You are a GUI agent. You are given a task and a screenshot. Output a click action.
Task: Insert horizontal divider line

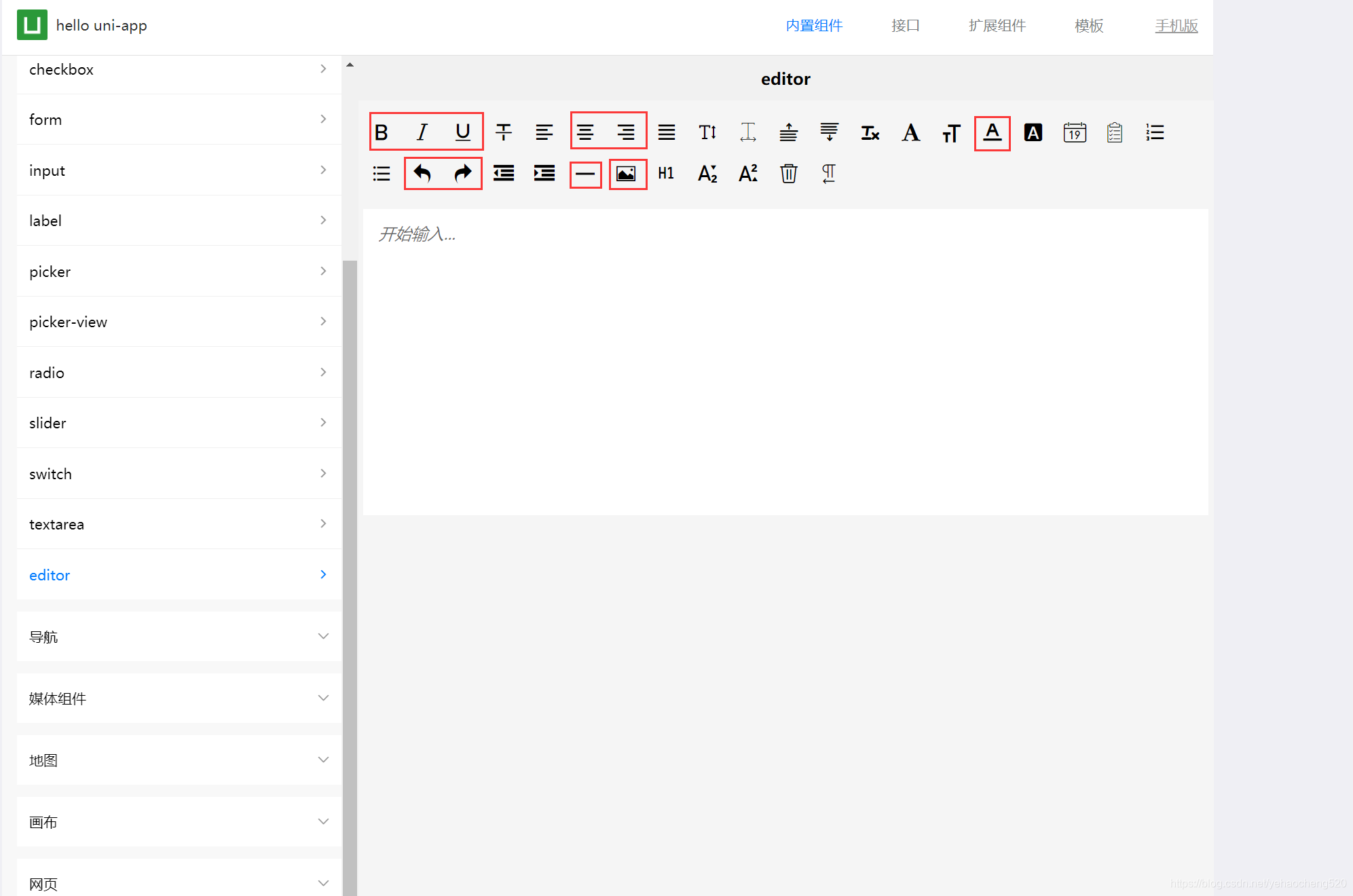point(585,174)
